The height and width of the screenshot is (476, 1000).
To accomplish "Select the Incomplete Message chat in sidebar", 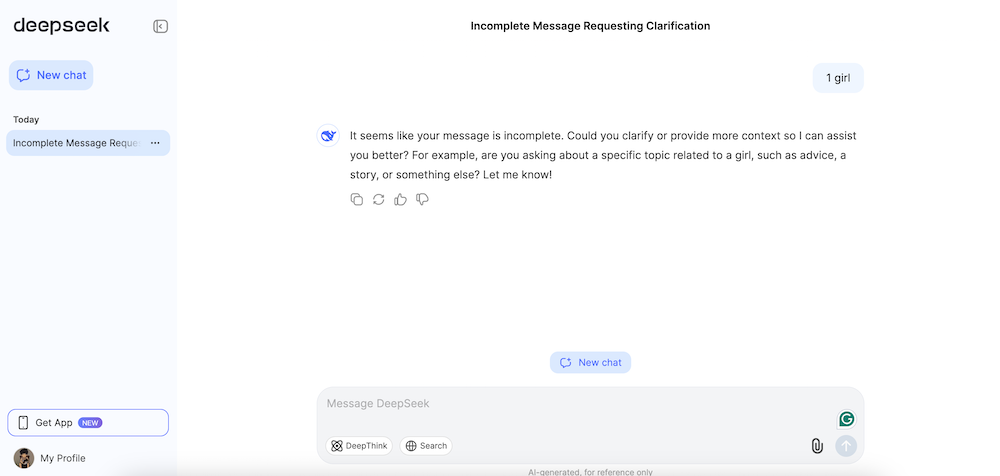I will tap(76, 143).
